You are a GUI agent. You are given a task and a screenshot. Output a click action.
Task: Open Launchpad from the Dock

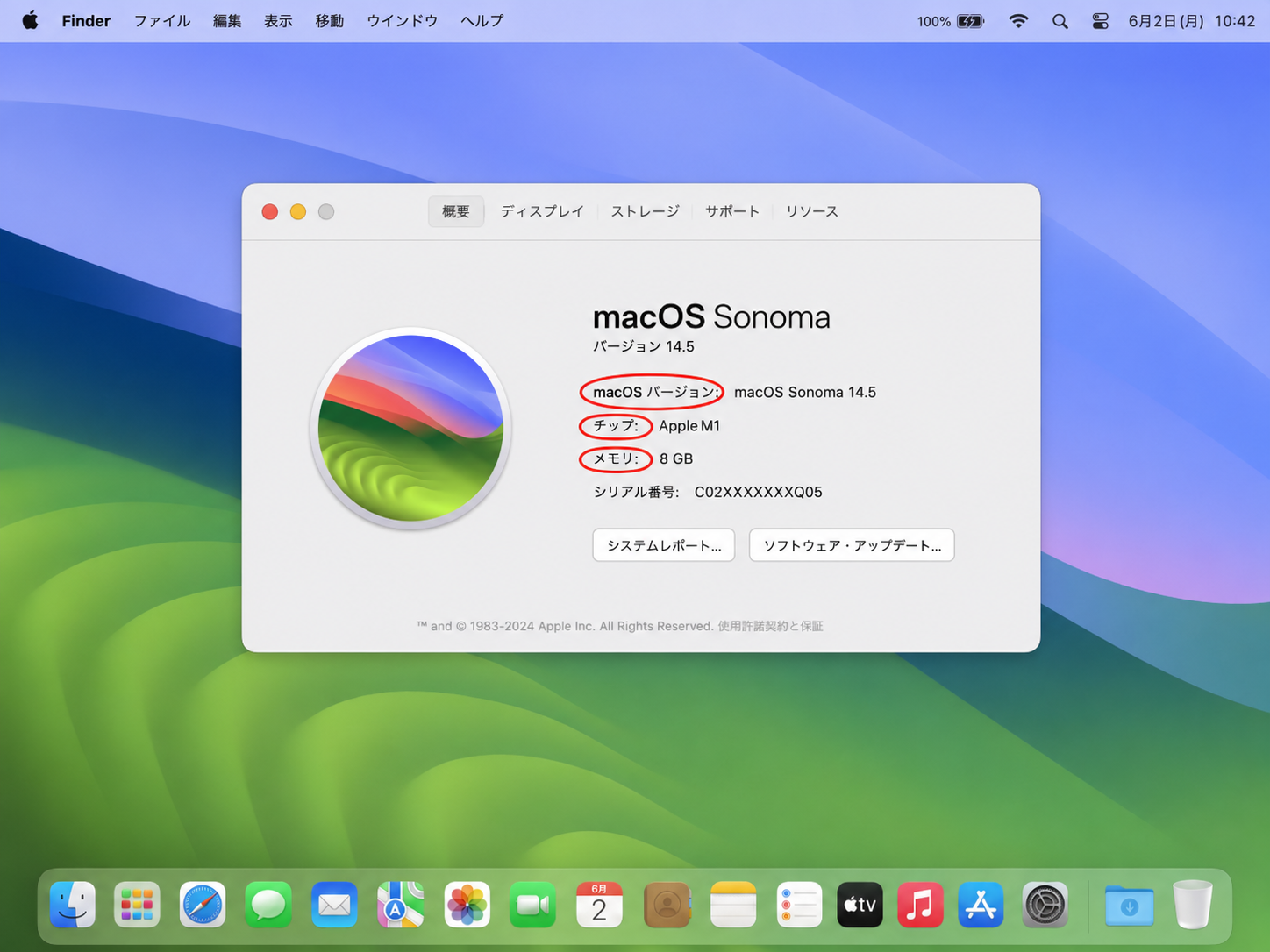pos(137,905)
